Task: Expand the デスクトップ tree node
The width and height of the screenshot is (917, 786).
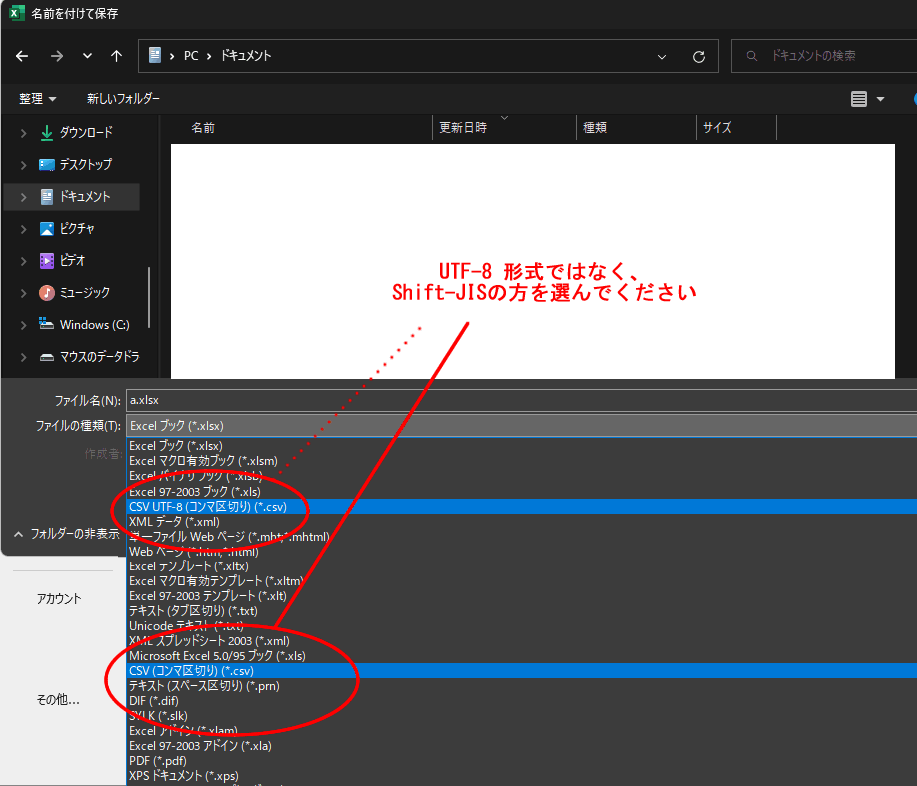Action: [x=23, y=166]
